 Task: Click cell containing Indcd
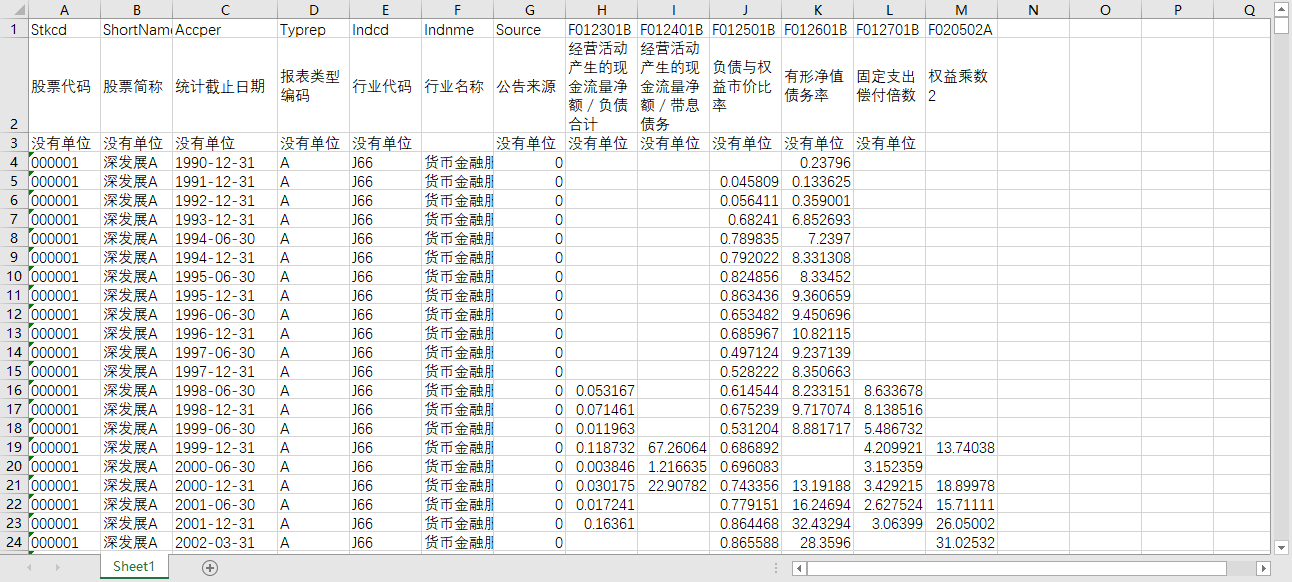(x=385, y=29)
